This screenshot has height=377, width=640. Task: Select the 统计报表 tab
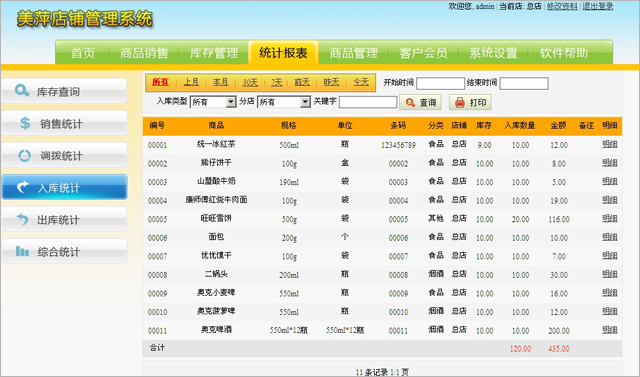point(283,53)
